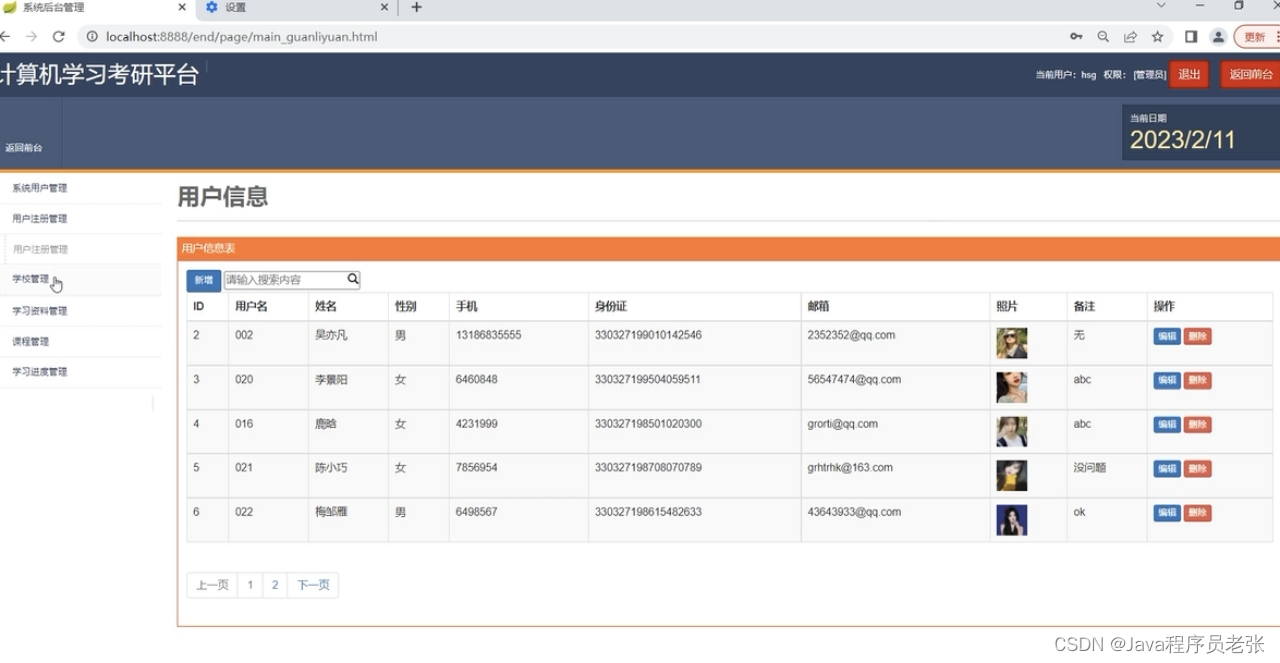Screen dimensions: 1280x663
Task: Open photo thumbnail of 鹿晗
Action: (1011, 431)
